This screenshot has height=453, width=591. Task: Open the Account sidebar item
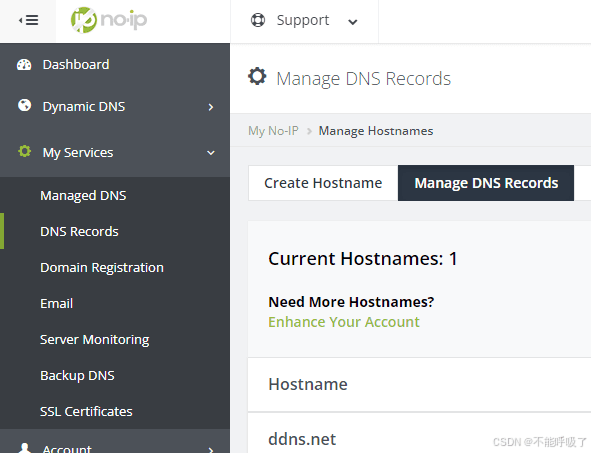pos(67,448)
